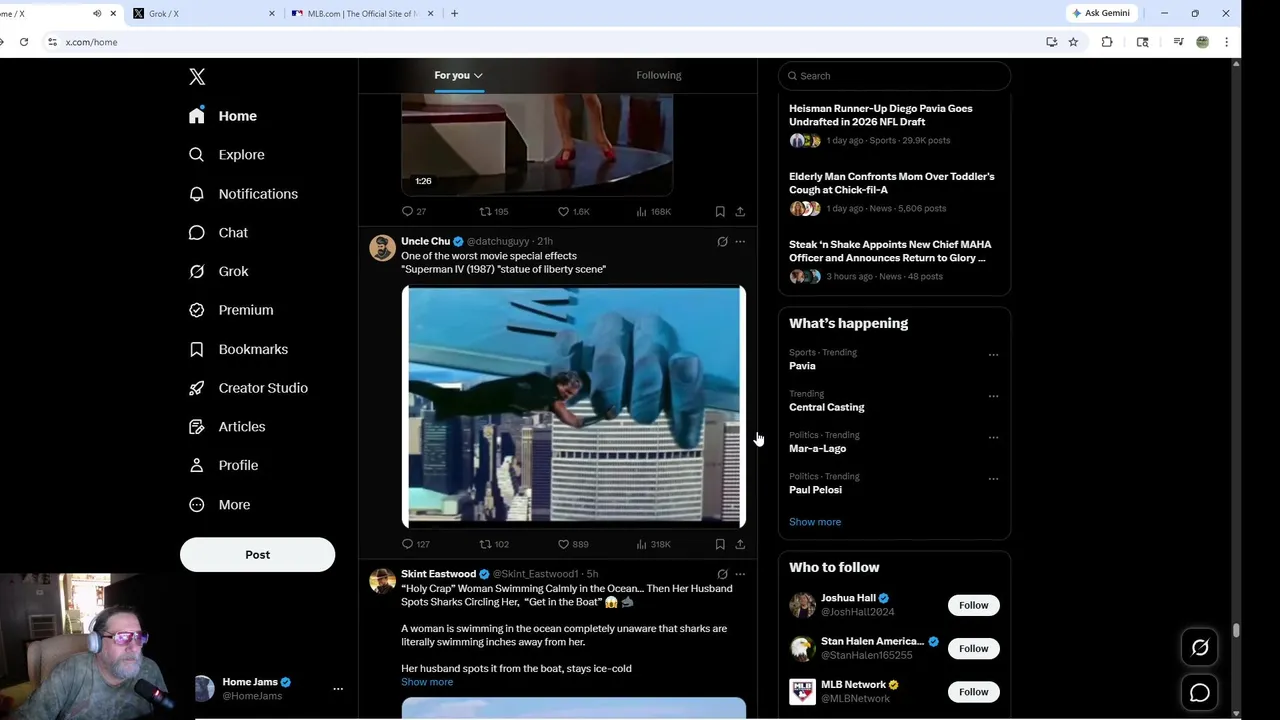View analytics of Uncle Chu post 318K
This screenshot has height=720, width=1280.
pyautogui.click(x=653, y=544)
